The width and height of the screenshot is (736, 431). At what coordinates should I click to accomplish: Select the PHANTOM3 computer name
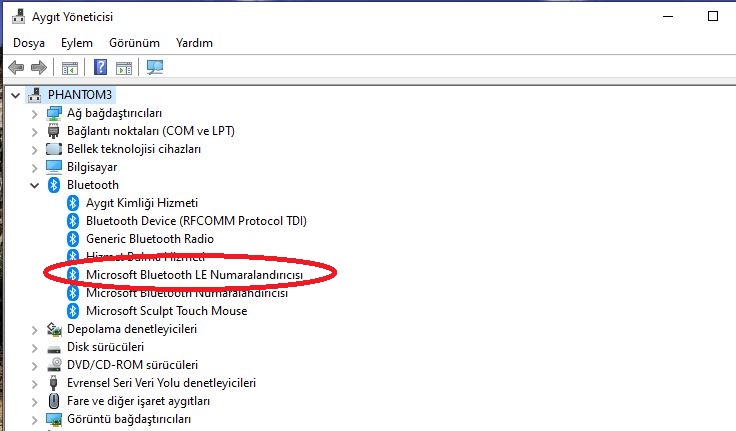[x=80, y=95]
